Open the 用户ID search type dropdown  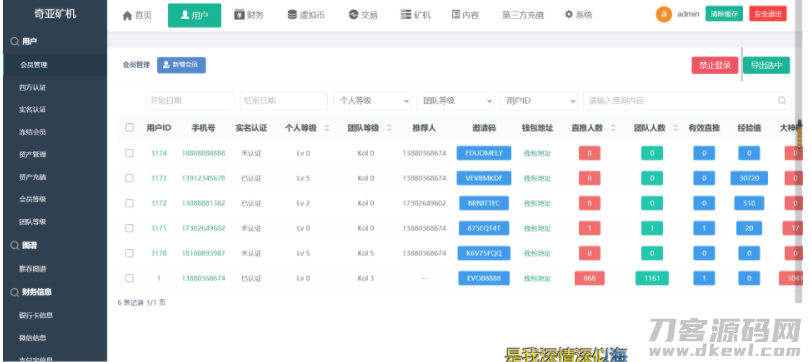(x=538, y=101)
